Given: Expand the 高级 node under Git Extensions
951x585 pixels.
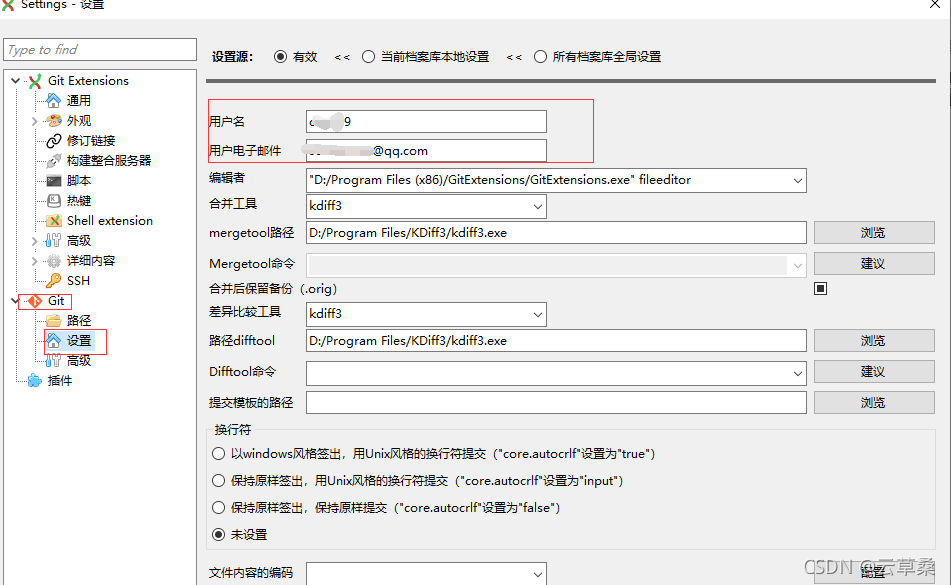Looking at the screenshot, I should (35, 241).
